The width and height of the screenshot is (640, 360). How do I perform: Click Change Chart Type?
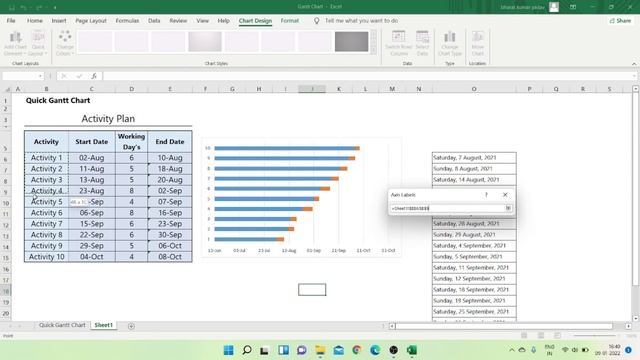(x=449, y=43)
